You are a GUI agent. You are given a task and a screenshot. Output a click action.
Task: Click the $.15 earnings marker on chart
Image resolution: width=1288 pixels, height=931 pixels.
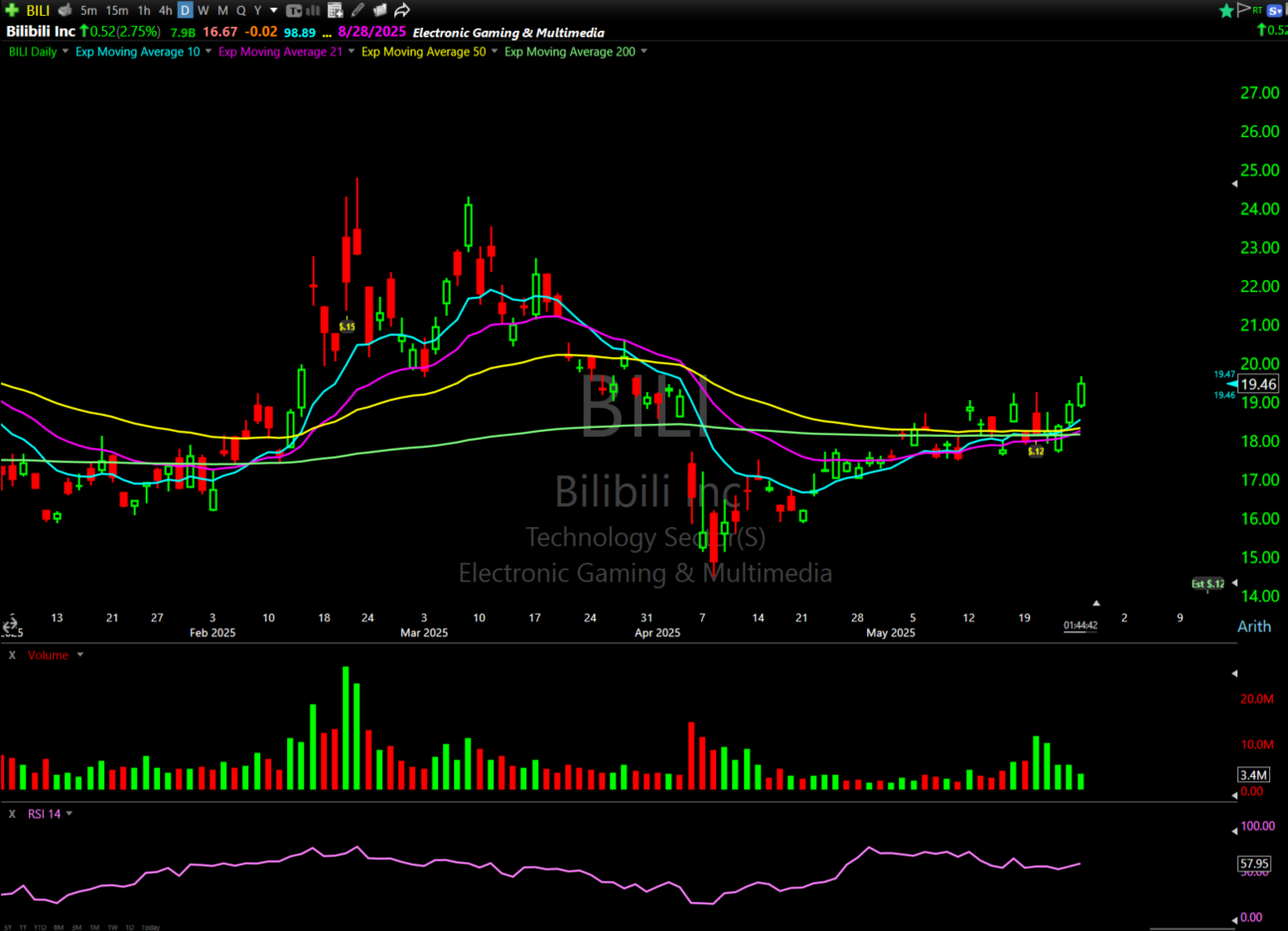[x=347, y=327]
